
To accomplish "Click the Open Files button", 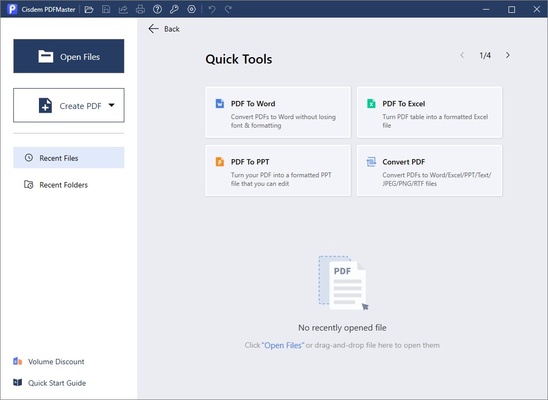I will (69, 56).
